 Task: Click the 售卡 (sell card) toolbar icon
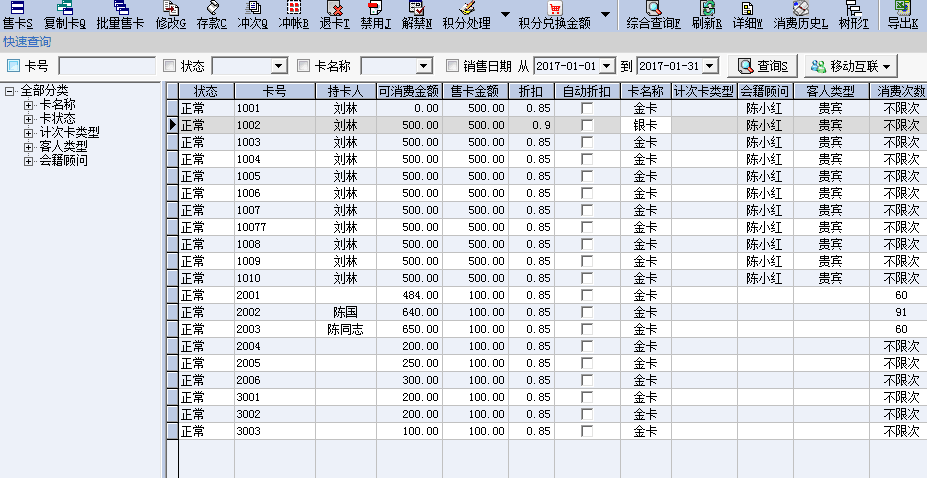click(x=17, y=14)
